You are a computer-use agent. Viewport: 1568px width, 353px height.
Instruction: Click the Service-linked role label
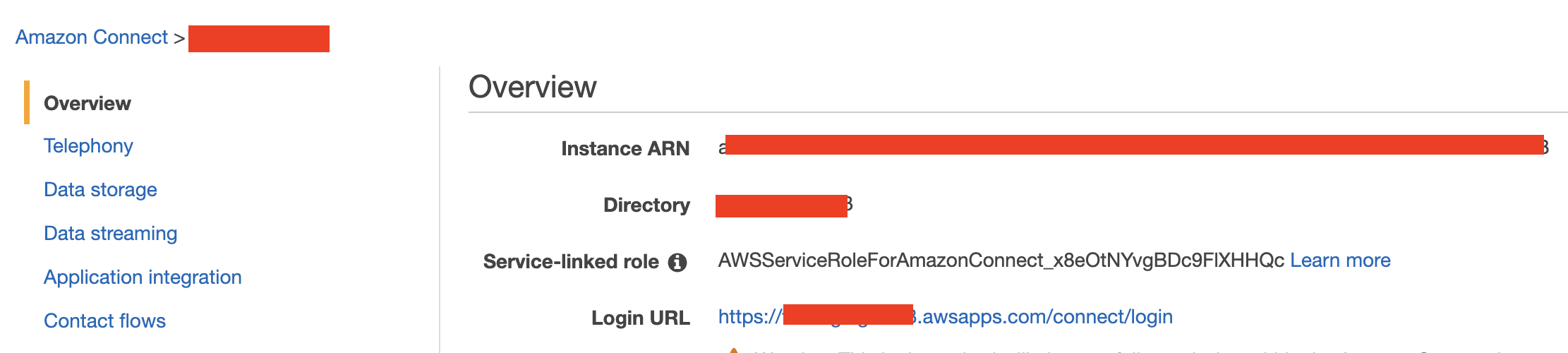point(571,262)
